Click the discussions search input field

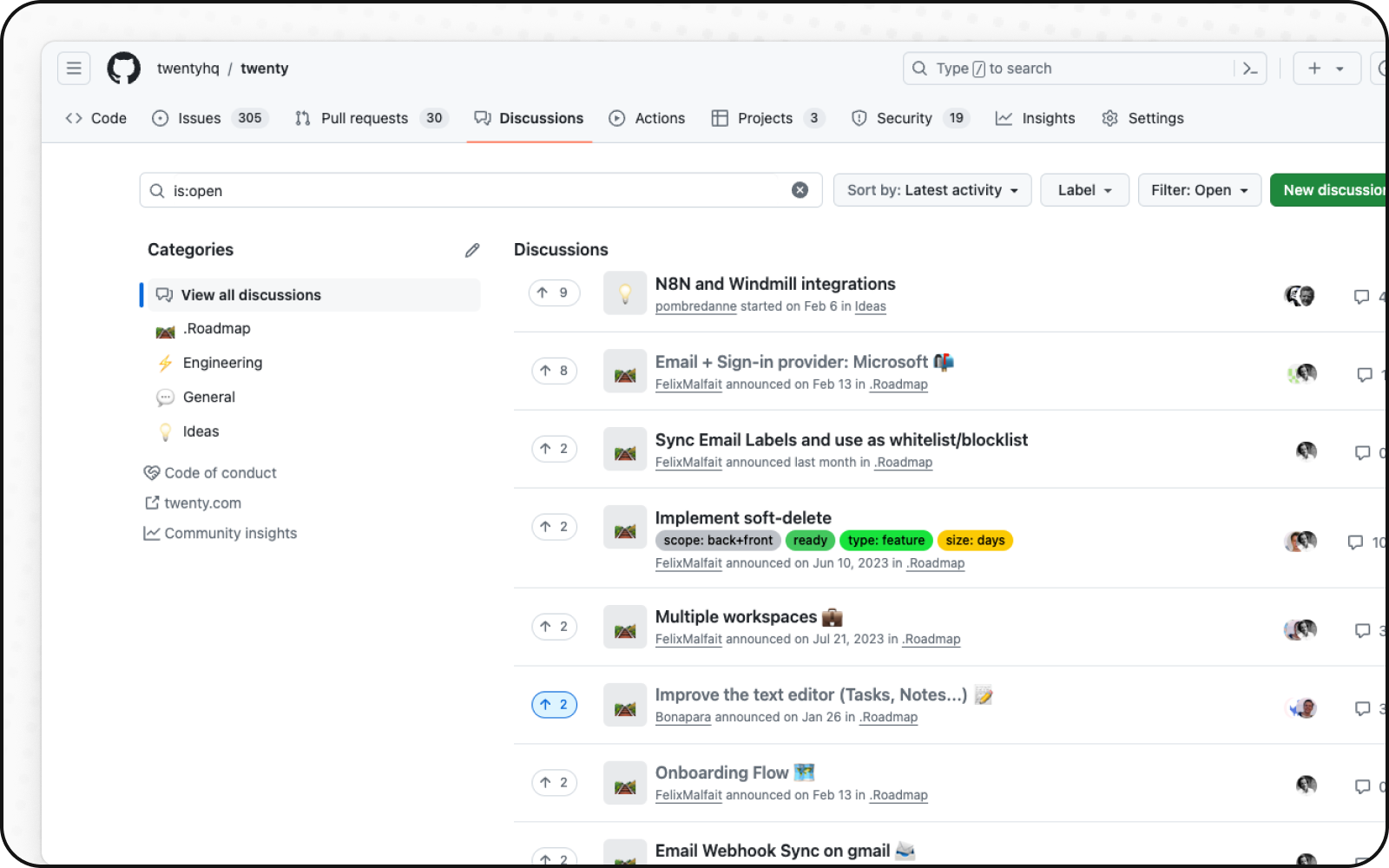[477, 190]
